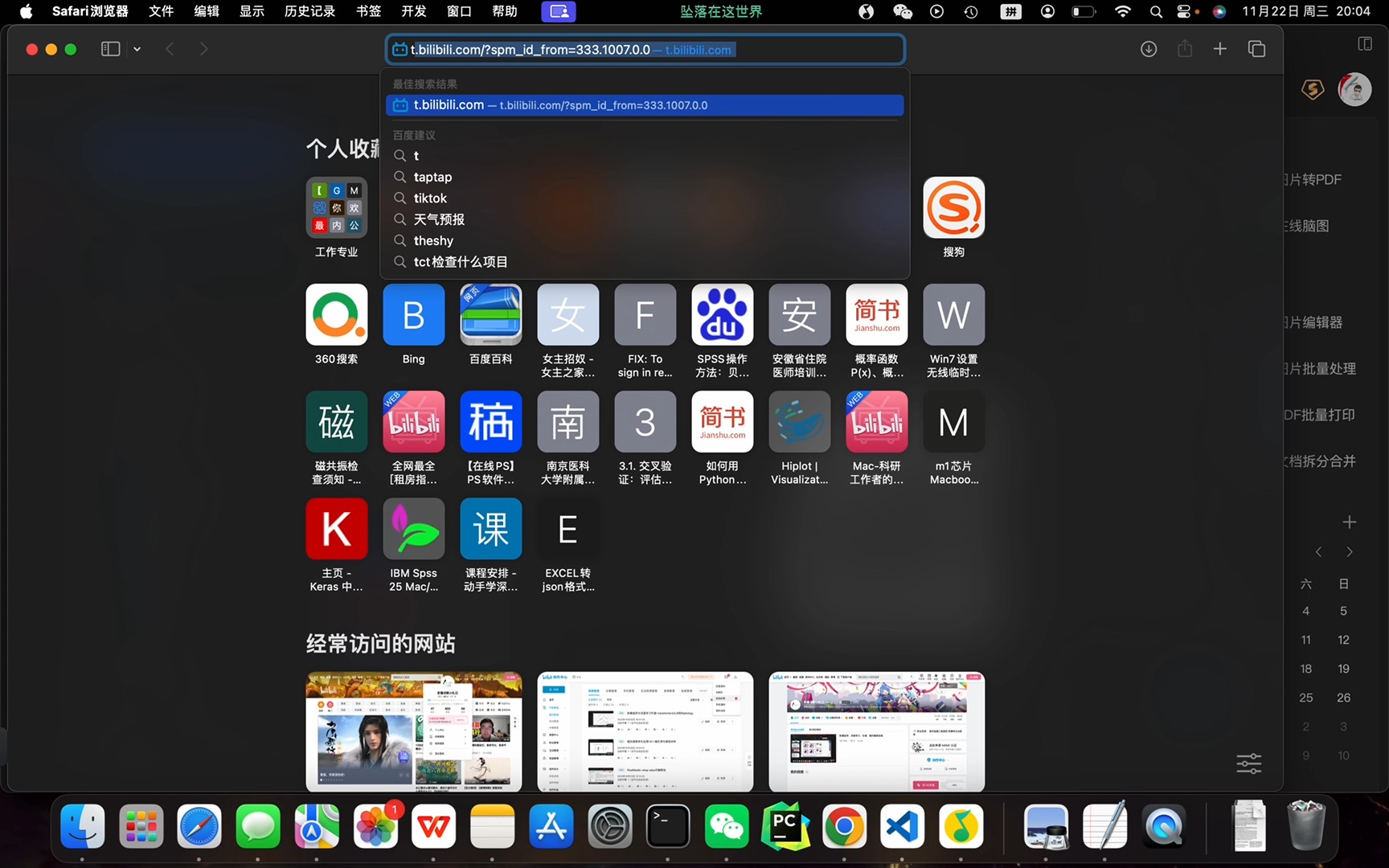Open the 概率函数 Jianshu favorite
Viewport: 1389px width, 868px height.
coord(877,315)
